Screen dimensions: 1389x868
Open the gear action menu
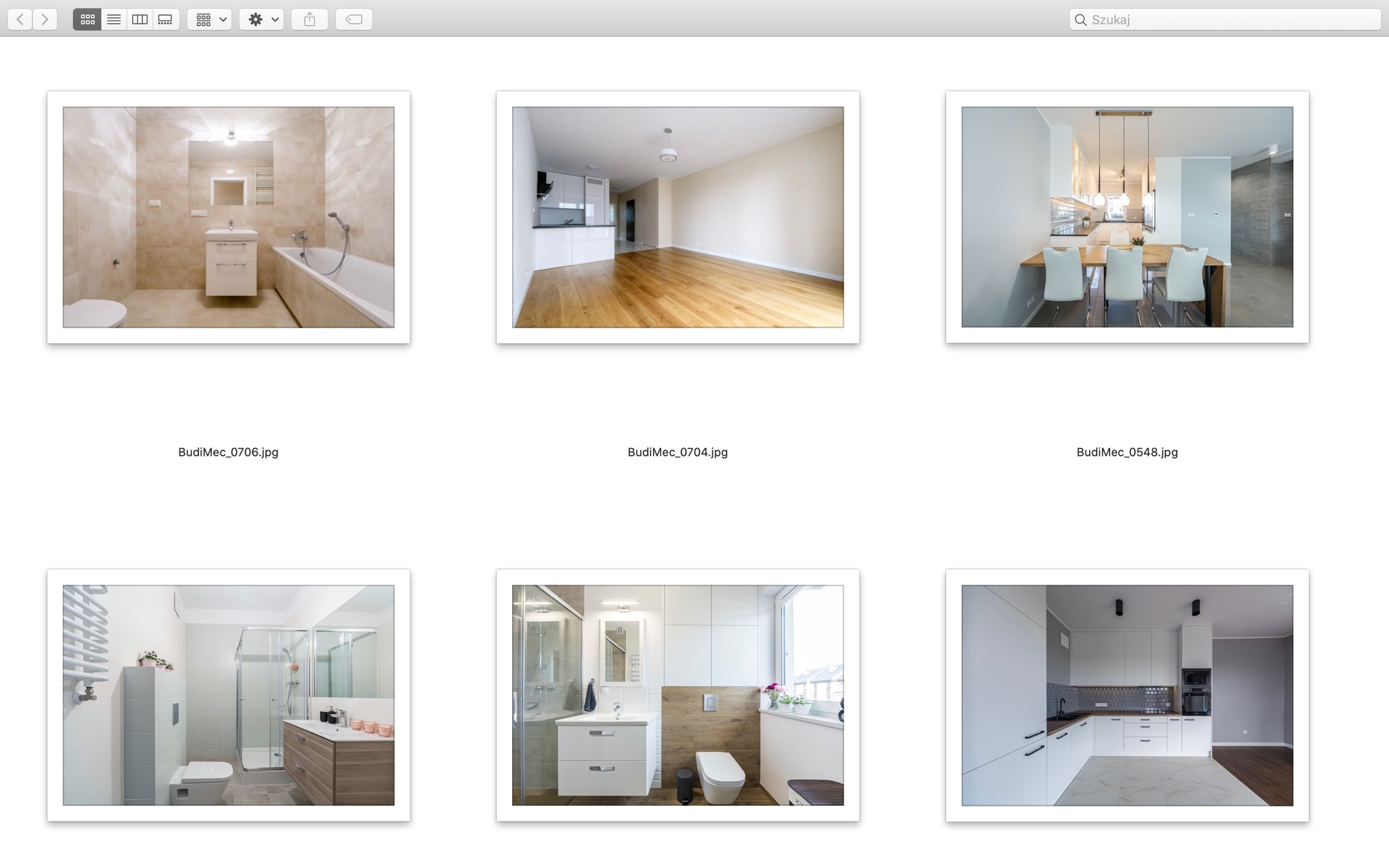tap(262, 20)
